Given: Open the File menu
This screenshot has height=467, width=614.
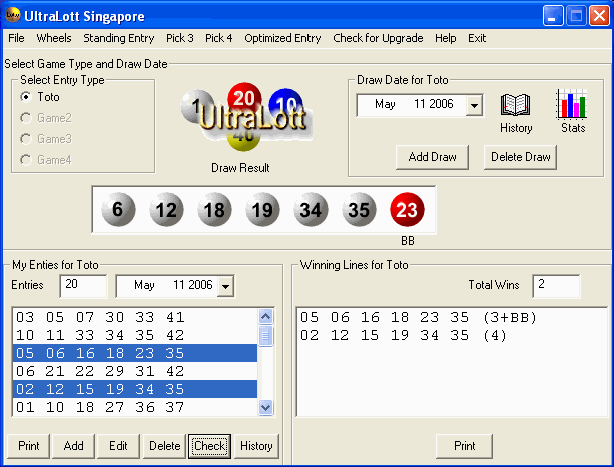Looking at the screenshot, I should pyautogui.click(x=16, y=38).
